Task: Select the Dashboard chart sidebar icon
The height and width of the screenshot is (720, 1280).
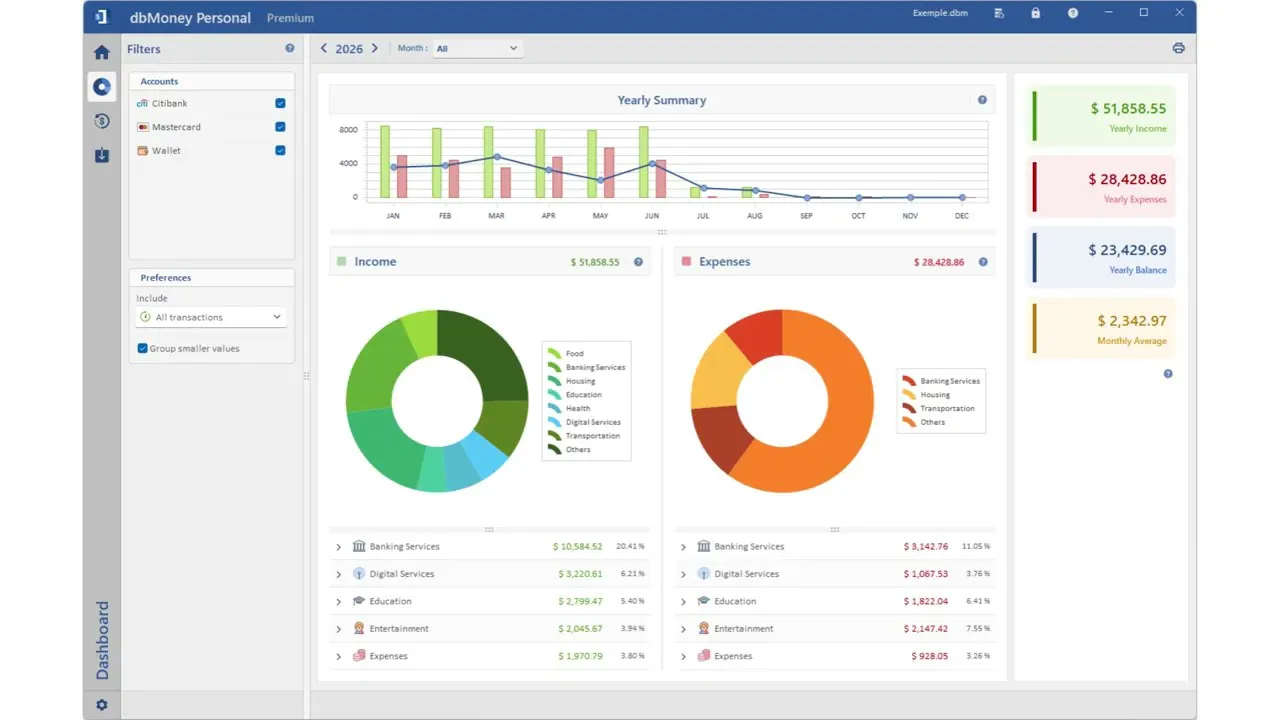Action: coord(101,87)
